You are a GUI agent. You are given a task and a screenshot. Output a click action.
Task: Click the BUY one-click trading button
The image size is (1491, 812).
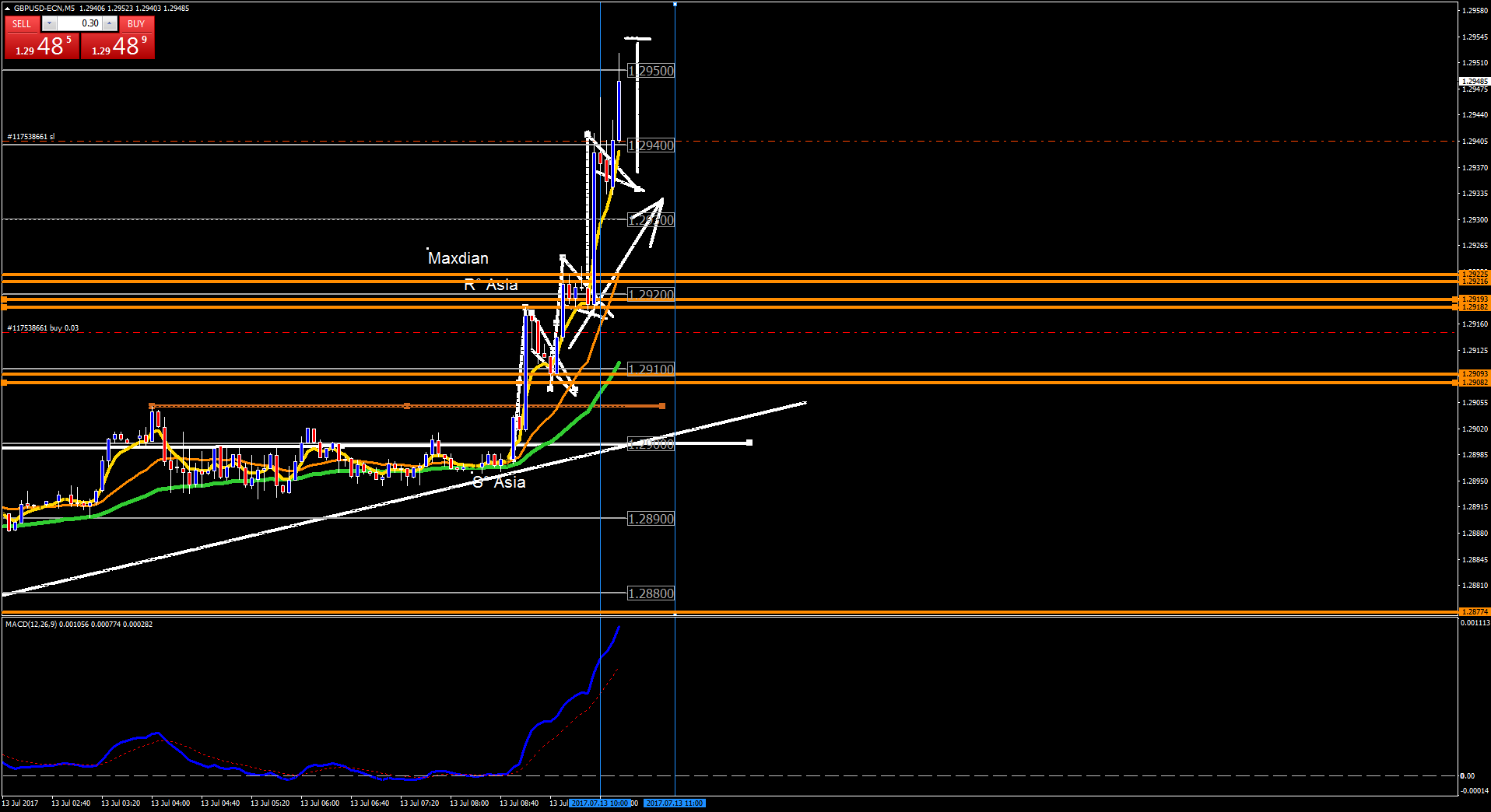pos(136,23)
